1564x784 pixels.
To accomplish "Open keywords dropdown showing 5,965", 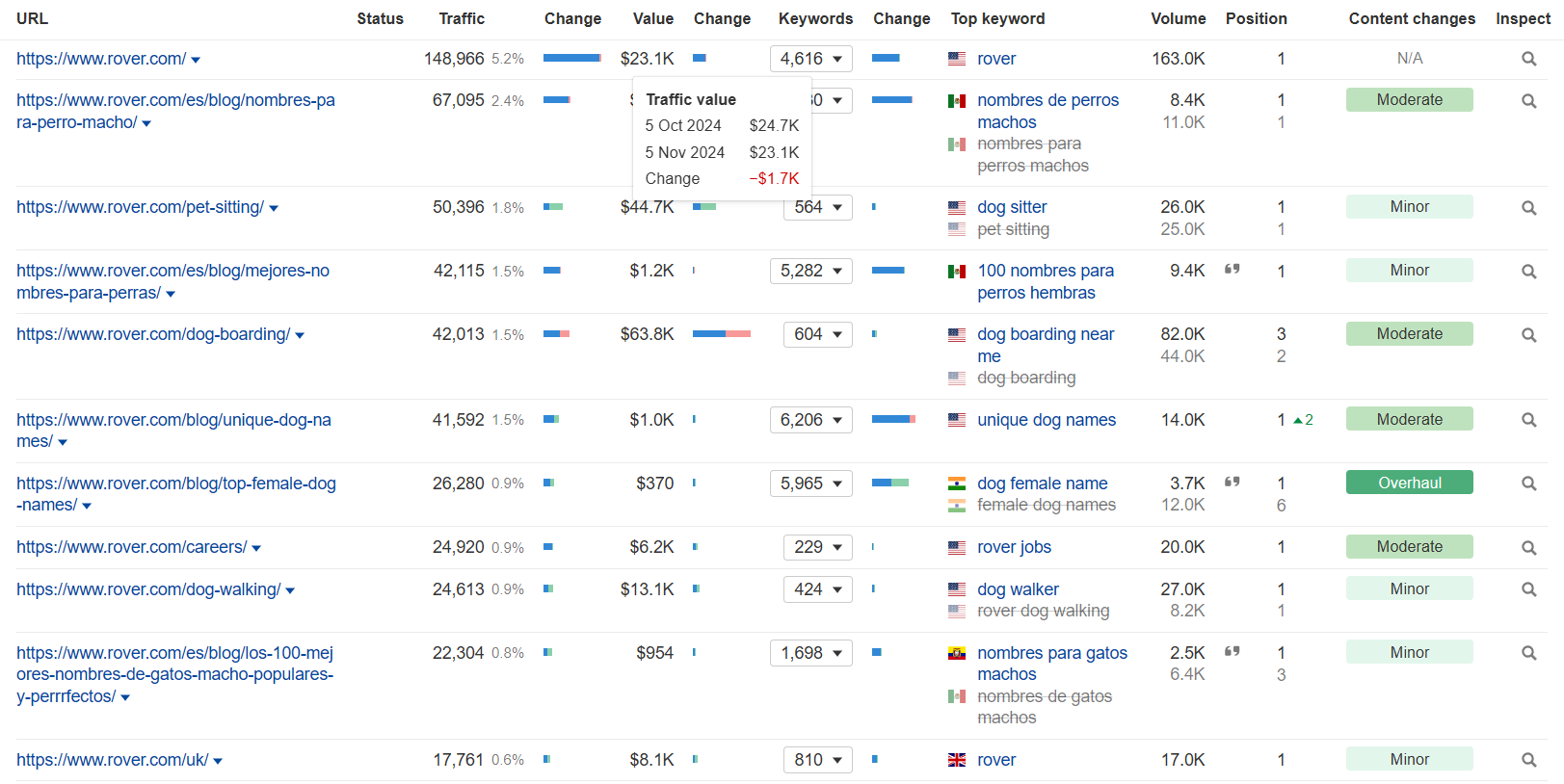I will pyautogui.click(x=811, y=483).
